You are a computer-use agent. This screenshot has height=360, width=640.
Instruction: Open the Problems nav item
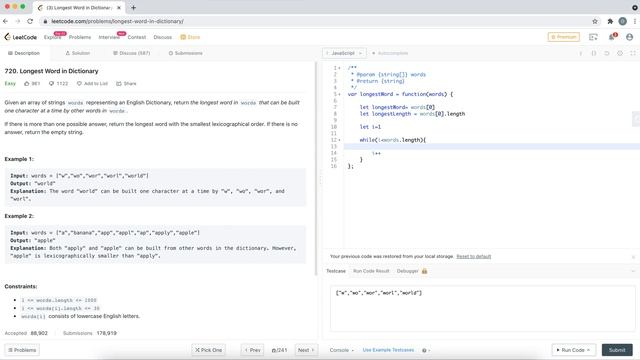coord(80,37)
